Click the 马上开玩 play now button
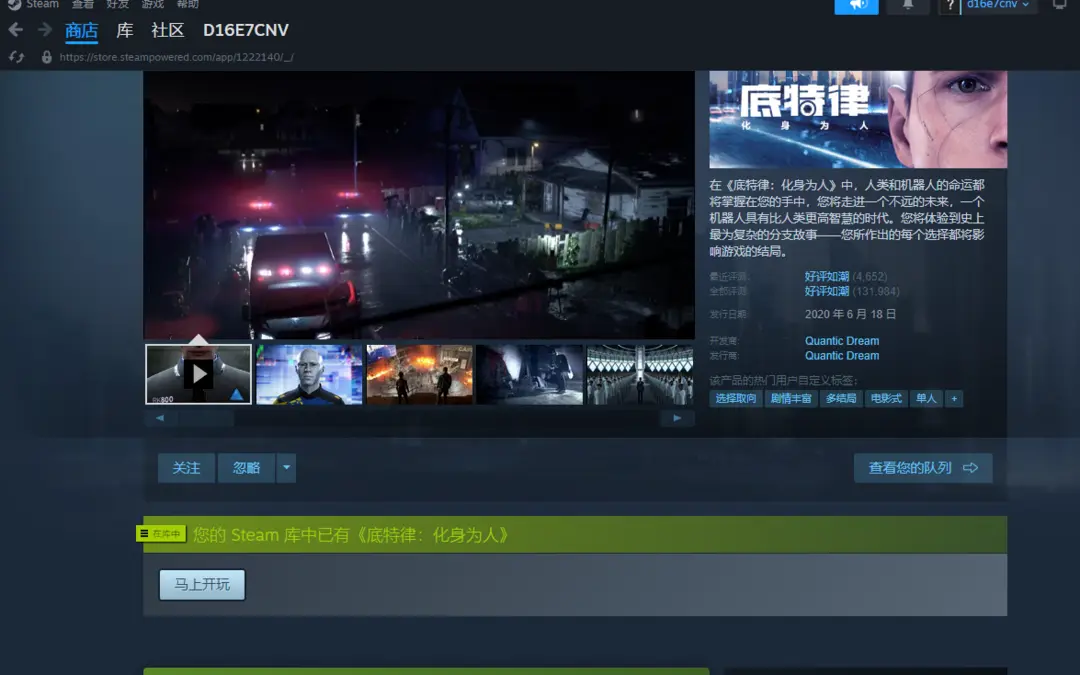This screenshot has height=675, width=1080. [x=202, y=585]
